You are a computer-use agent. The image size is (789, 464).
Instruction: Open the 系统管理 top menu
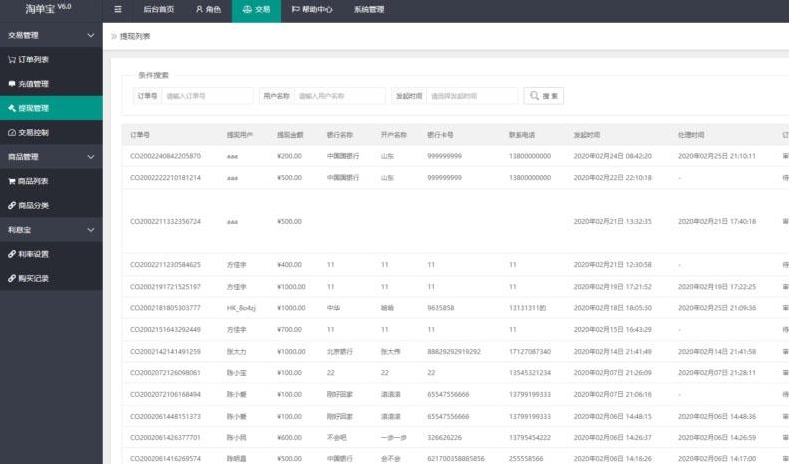pos(368,10)
